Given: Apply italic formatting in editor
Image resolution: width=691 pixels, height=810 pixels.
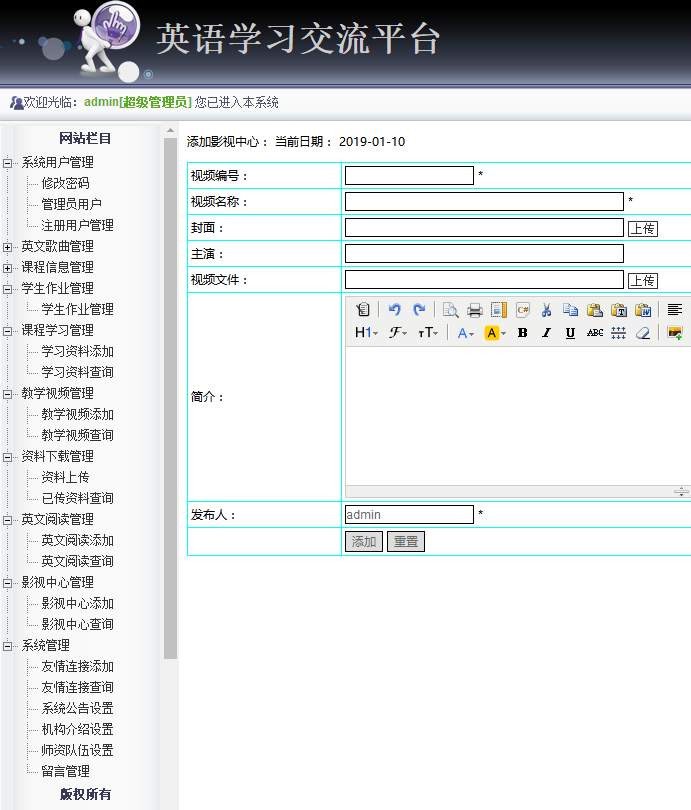Looking at the screenshot, I should click(x=546, y=333).
